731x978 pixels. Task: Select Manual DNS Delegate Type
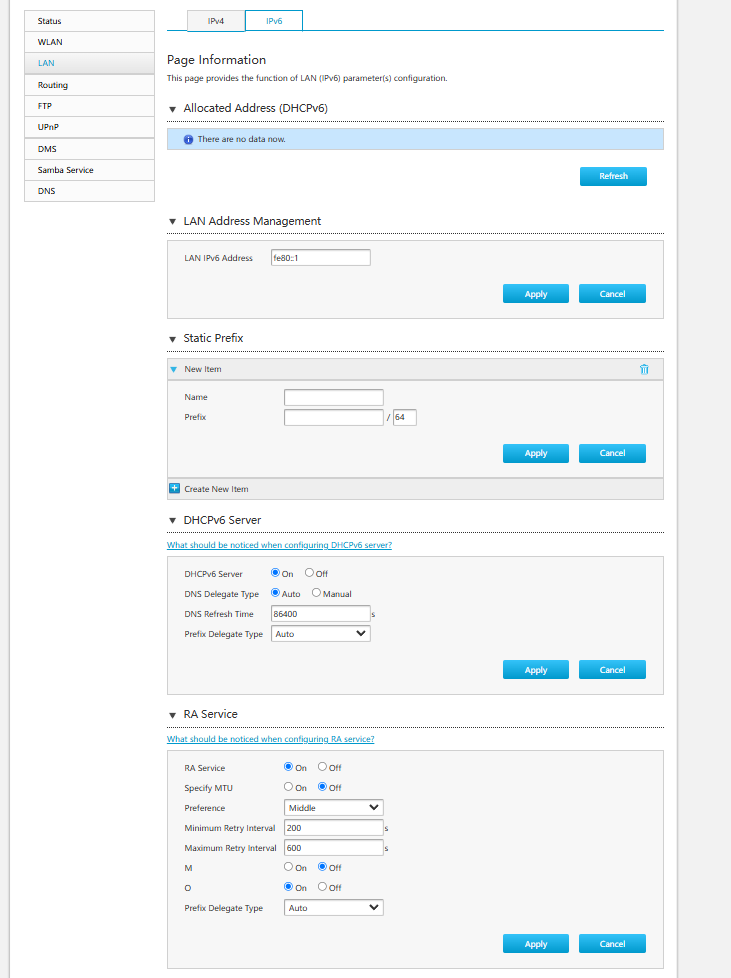316,593
